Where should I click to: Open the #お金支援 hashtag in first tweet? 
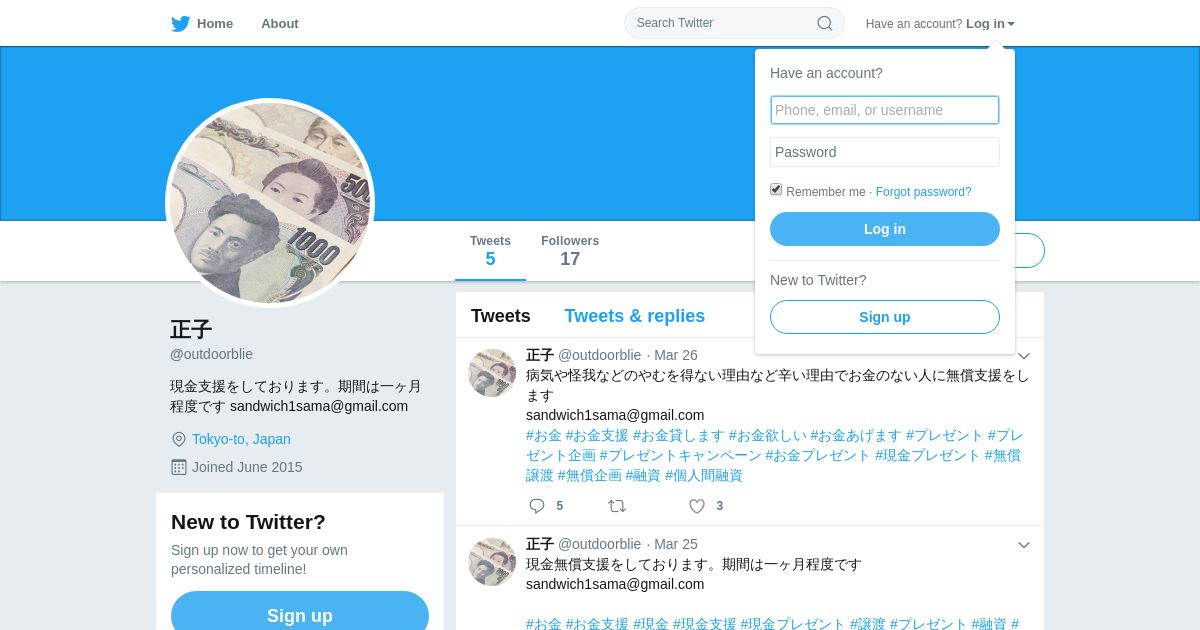coord(597,435)
